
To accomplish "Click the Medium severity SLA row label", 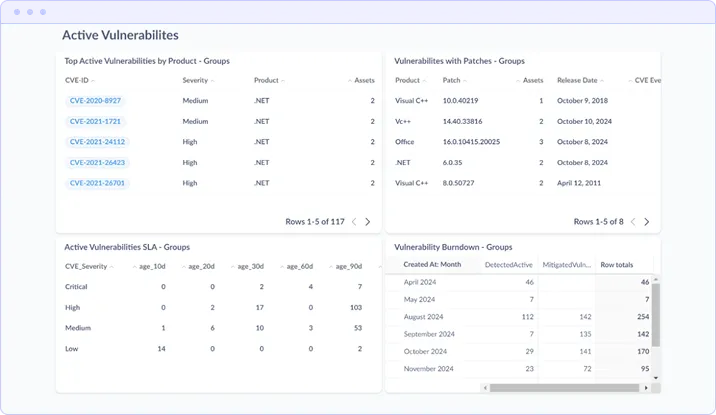I will [78, 328].
